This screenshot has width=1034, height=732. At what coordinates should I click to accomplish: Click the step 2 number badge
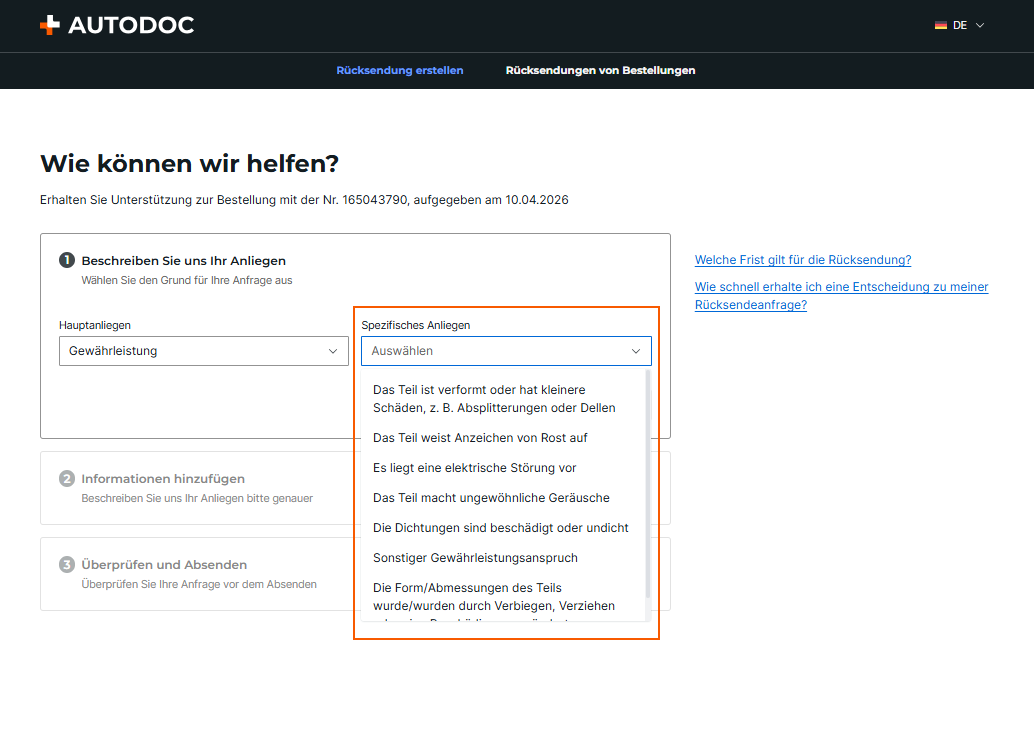point(67,478)
